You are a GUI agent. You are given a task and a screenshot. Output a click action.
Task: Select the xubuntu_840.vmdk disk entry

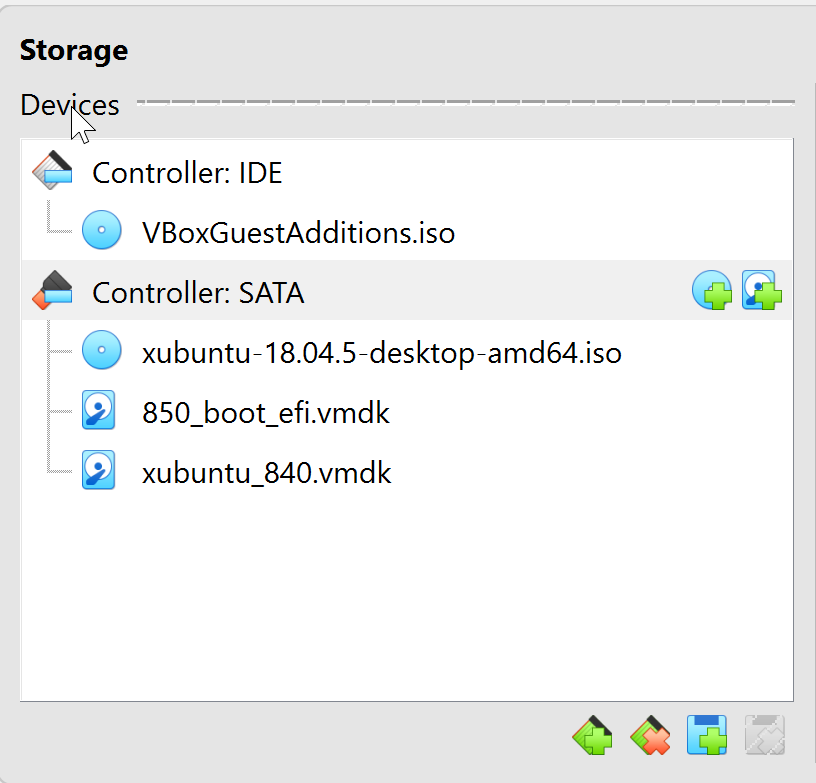pyautogui.click(x=266, y=473)
